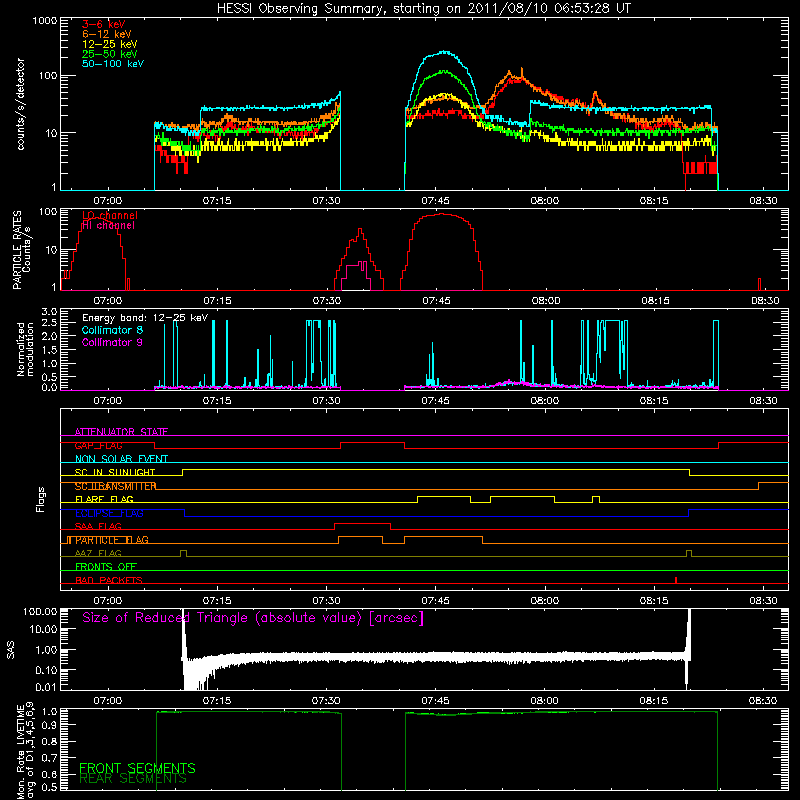Select the FRONT SEGMENTS legend label

tap(137, 768)
